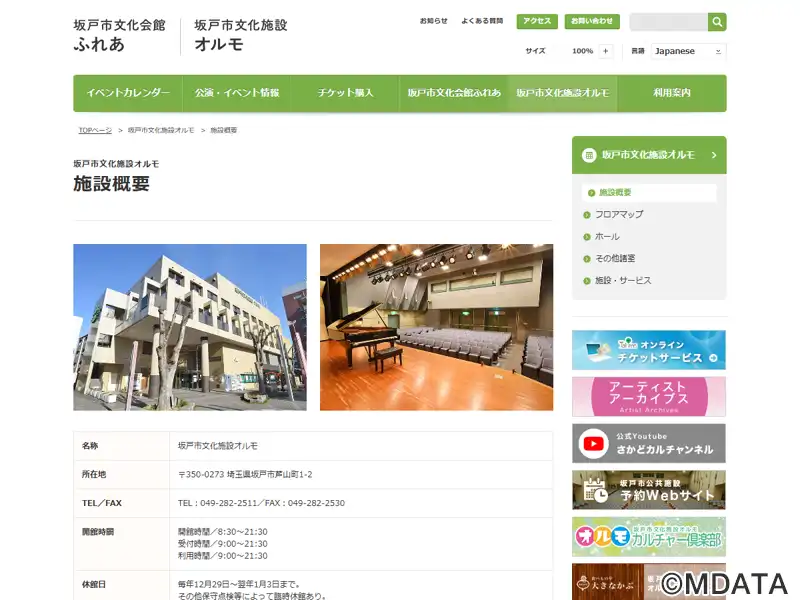This screenshot has height=600, width=800.
Task: Open the Japanese language dropdown
Action: click(688, 51)
